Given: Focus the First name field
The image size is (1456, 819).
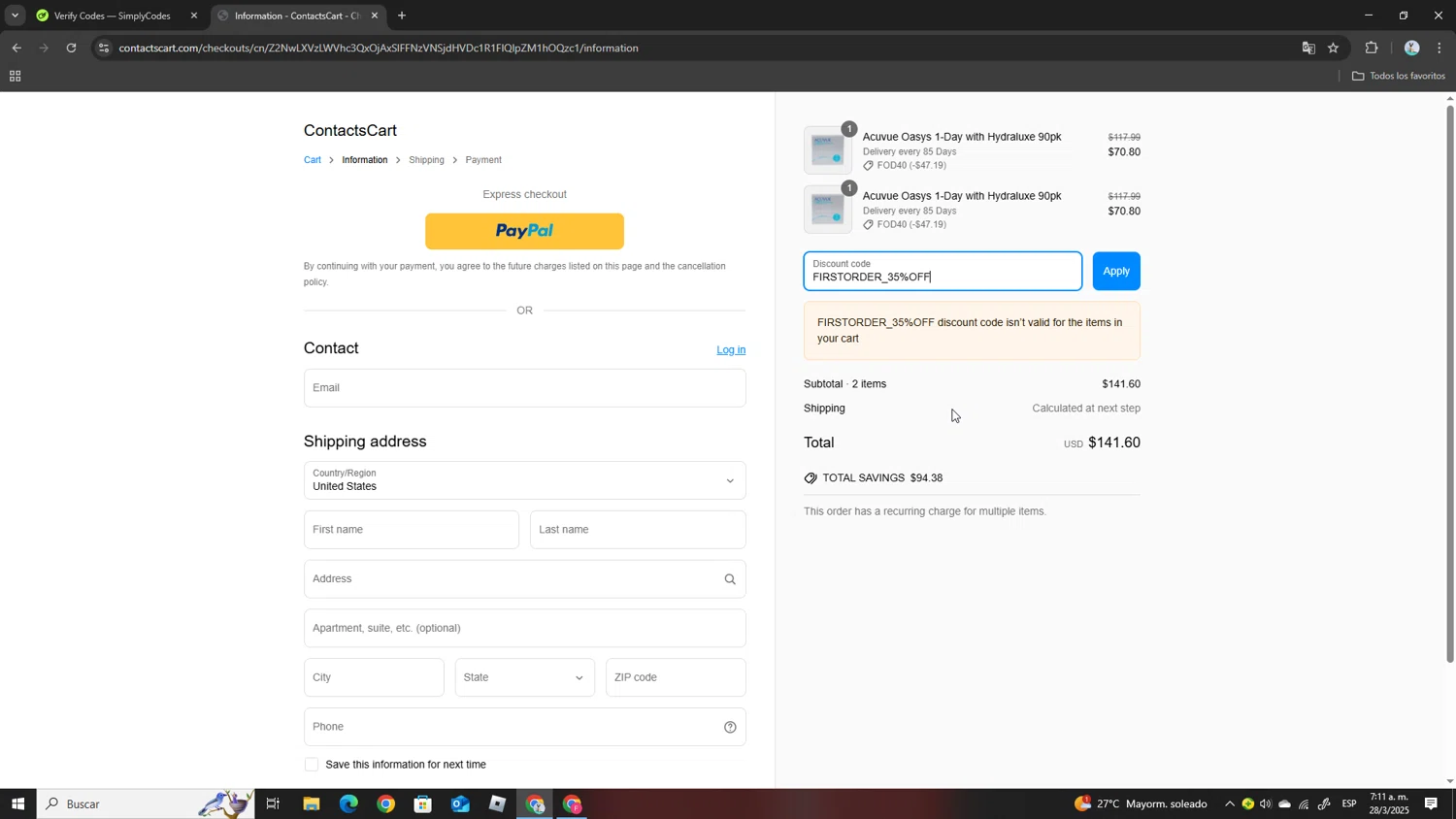Looking at the screenshot, I should pos(412,530).
